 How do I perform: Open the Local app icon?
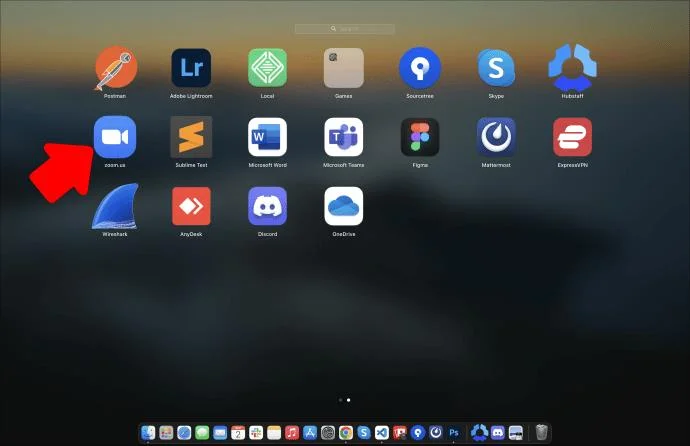(x=267, y=68)
